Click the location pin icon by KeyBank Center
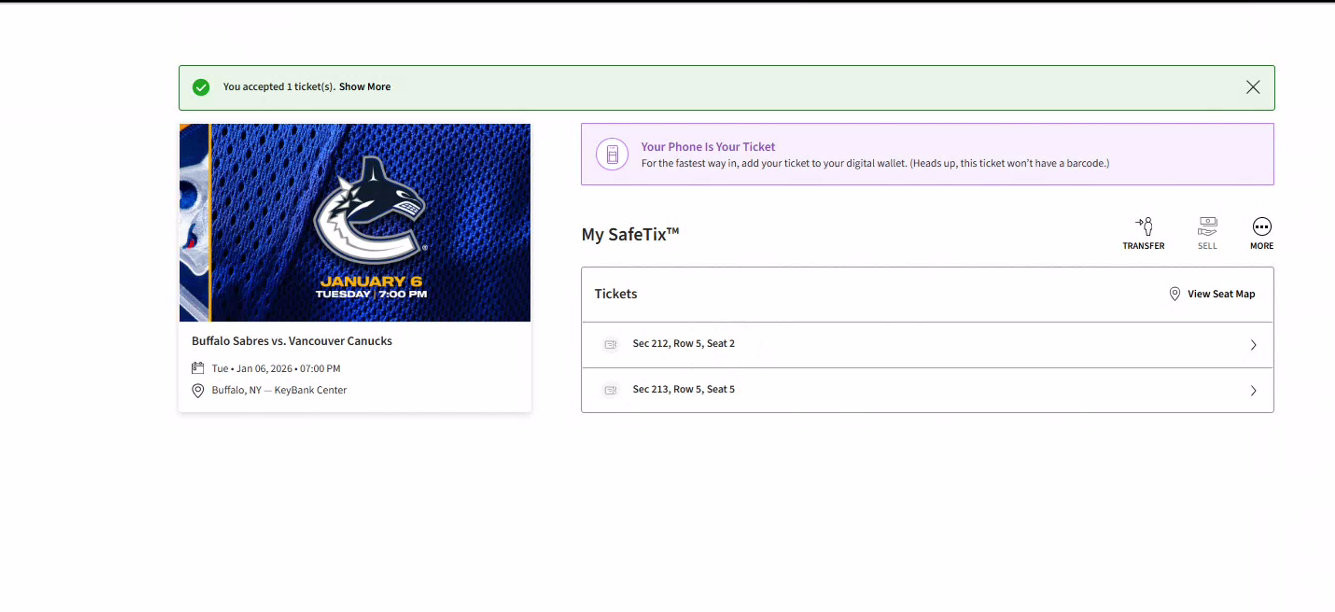The height and width of the screenshot is (612, 1335). click(198, 390)
